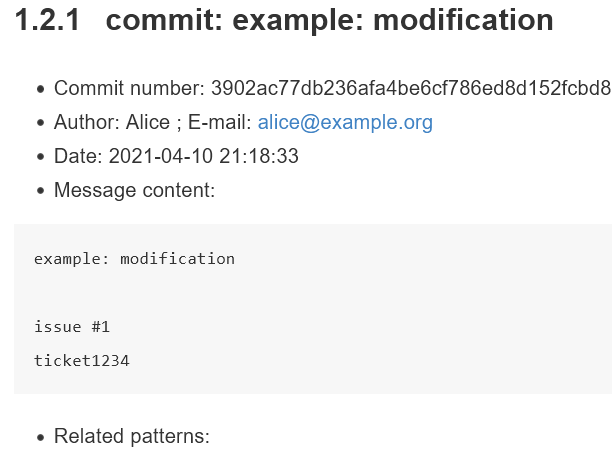
Task: Open the alice@example.org email link
Action: [345, 123]
